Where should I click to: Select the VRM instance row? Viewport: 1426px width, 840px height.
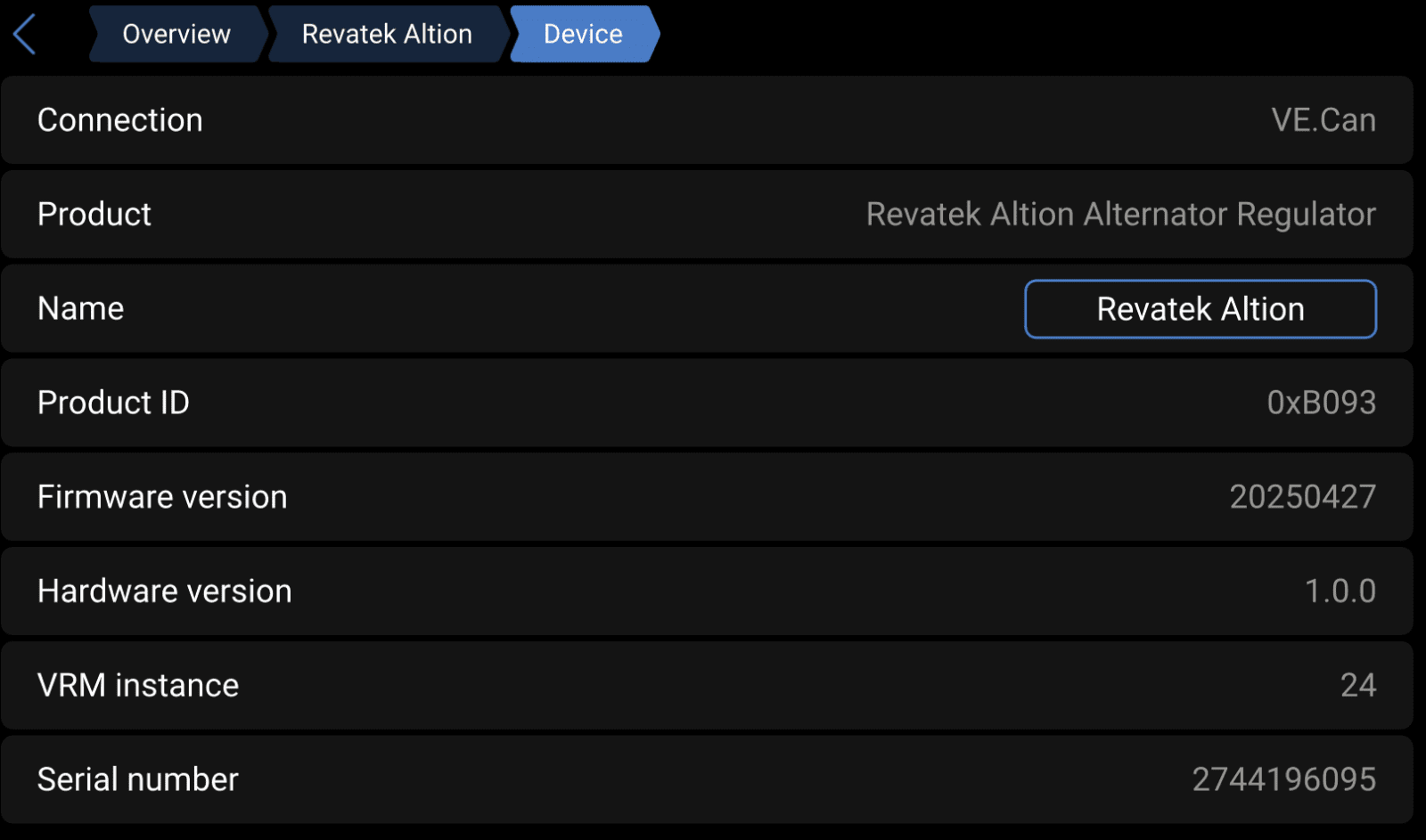pos(707,686)
